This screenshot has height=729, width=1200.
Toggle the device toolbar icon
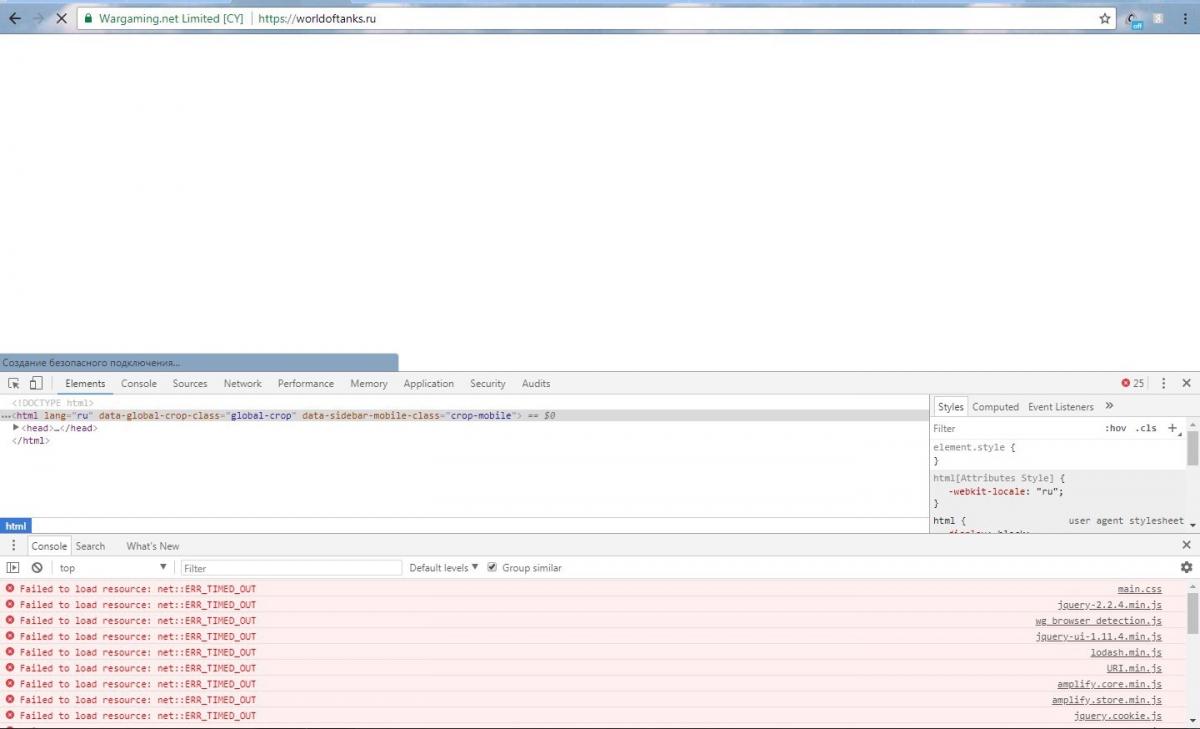pyautogui.click(x=35, y=383)
